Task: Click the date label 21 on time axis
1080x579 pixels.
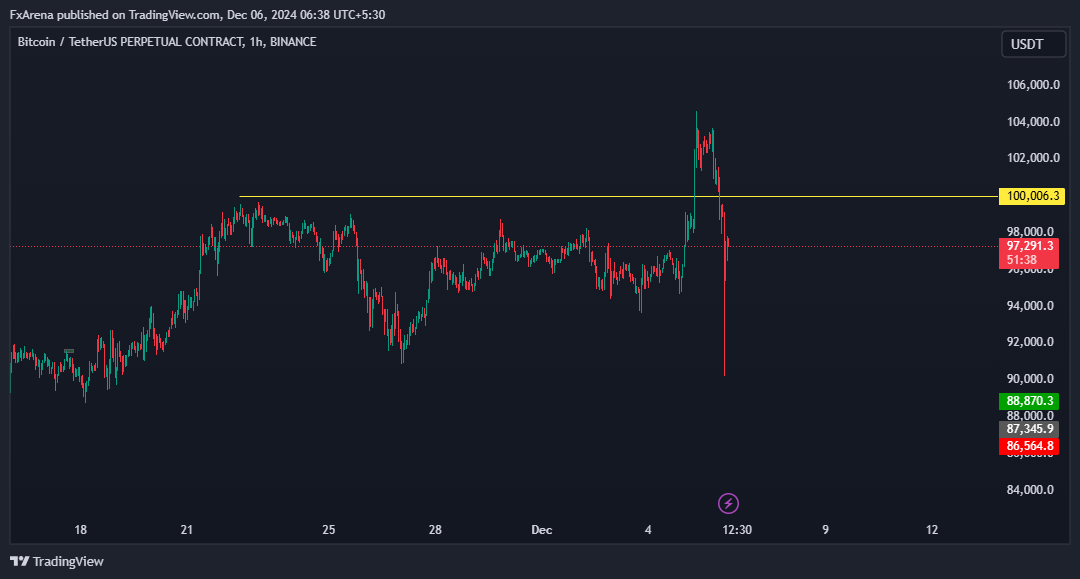Action: [187, 529]
